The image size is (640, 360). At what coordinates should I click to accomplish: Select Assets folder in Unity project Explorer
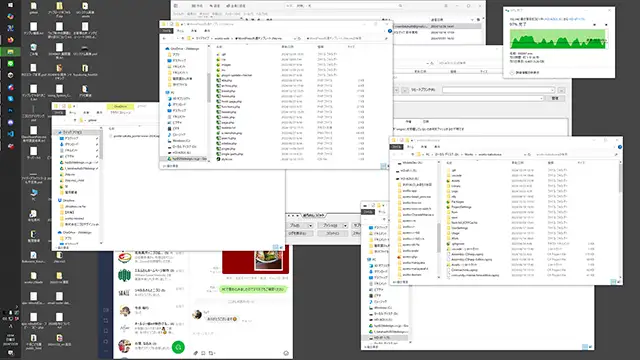pyautogui.click(x=454, y=181)
